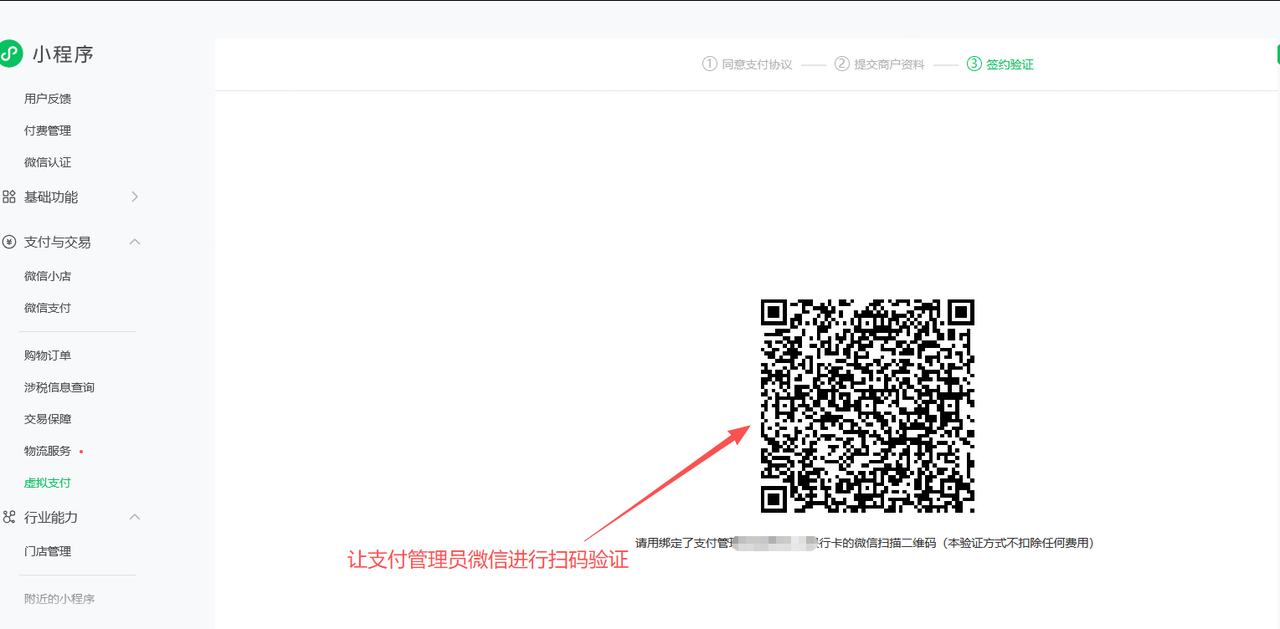Click the green Mini Program logo icon
This screenshot has width=1280, height=629.
click(x=10, y=53)
